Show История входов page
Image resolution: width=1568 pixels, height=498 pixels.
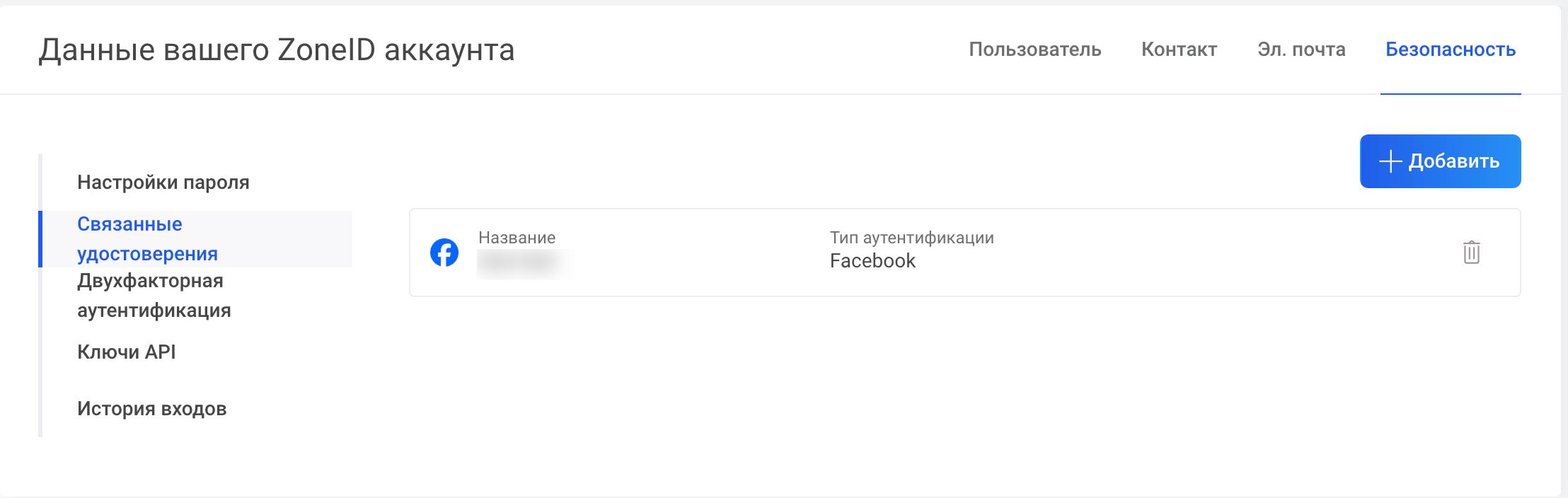(x=151, y=409)
